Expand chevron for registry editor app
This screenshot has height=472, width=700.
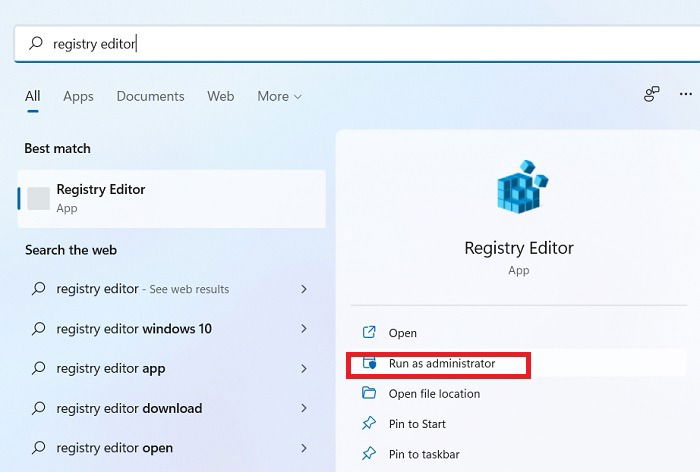tap(304, 368)
